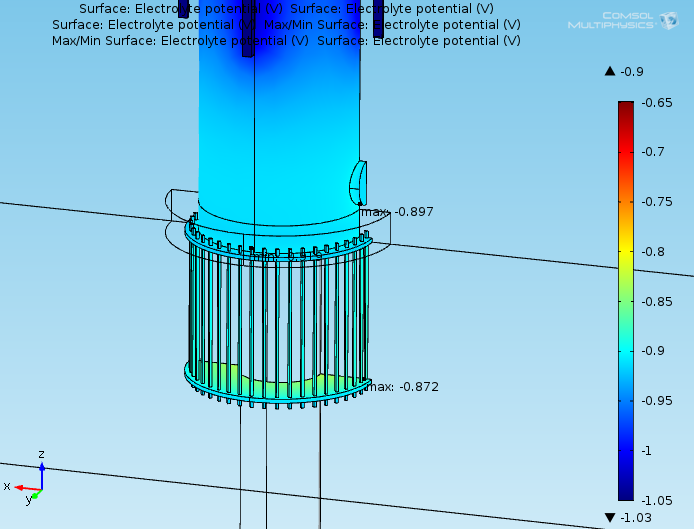Click the downward triangle minimum marker

point(609,517)
